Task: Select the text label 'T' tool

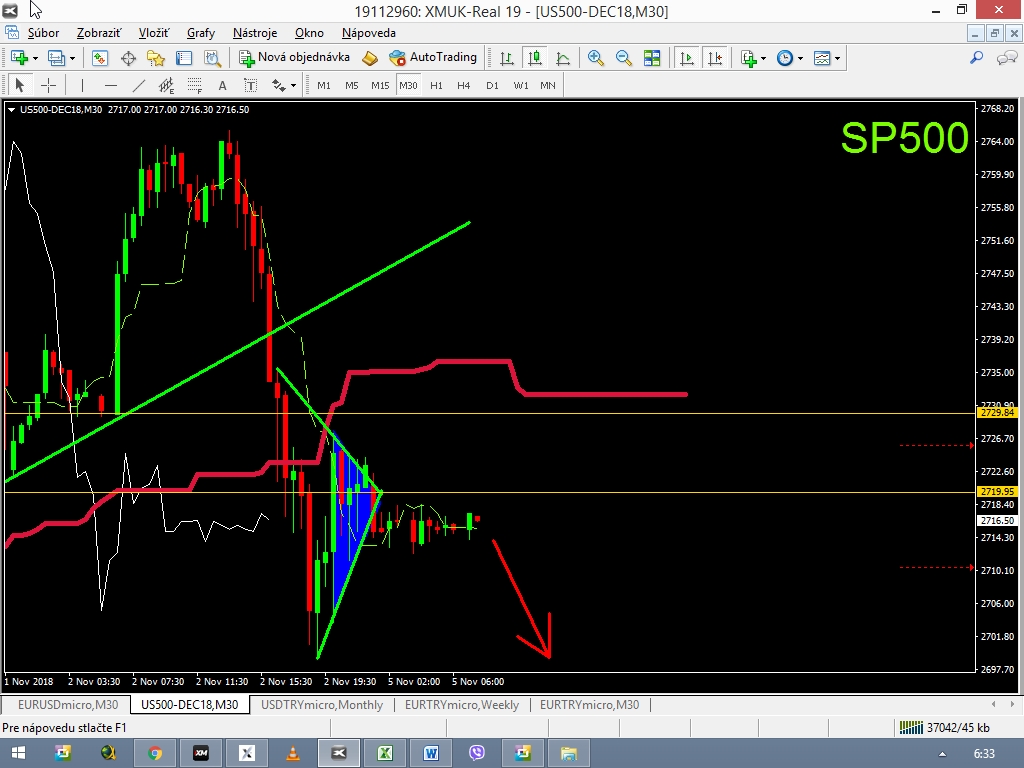Action: (250, 86)
